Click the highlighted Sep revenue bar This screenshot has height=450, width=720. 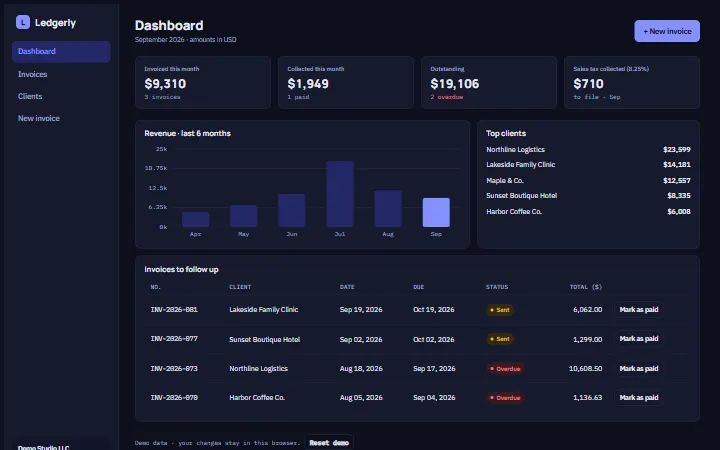(436, 212)
